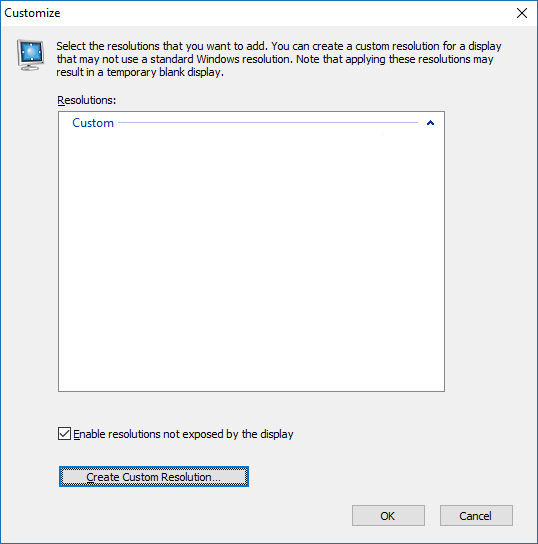Click the Resolutions label
This screenshot has width=538, height=544.
point(86,100)
